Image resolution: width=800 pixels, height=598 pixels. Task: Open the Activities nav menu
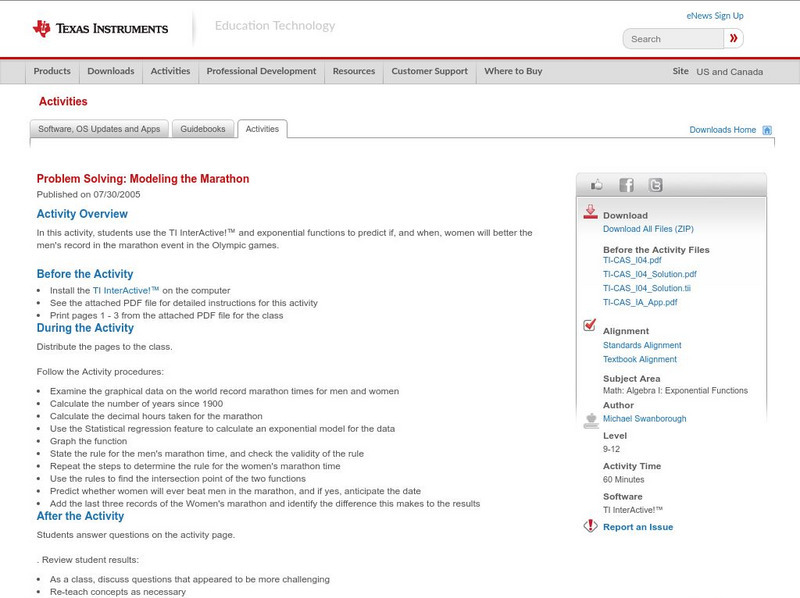[x=170, y=71]
